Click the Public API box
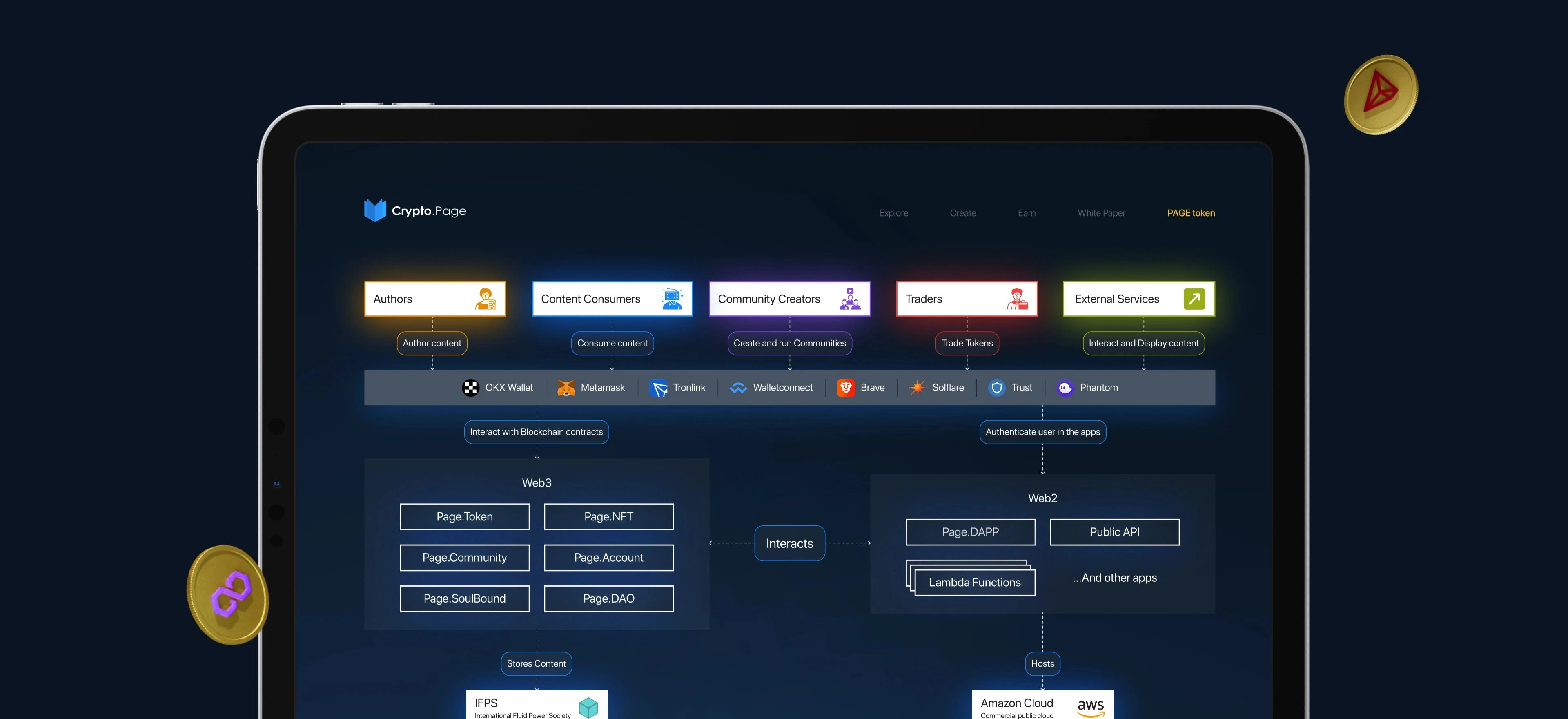 point(1114,532)
